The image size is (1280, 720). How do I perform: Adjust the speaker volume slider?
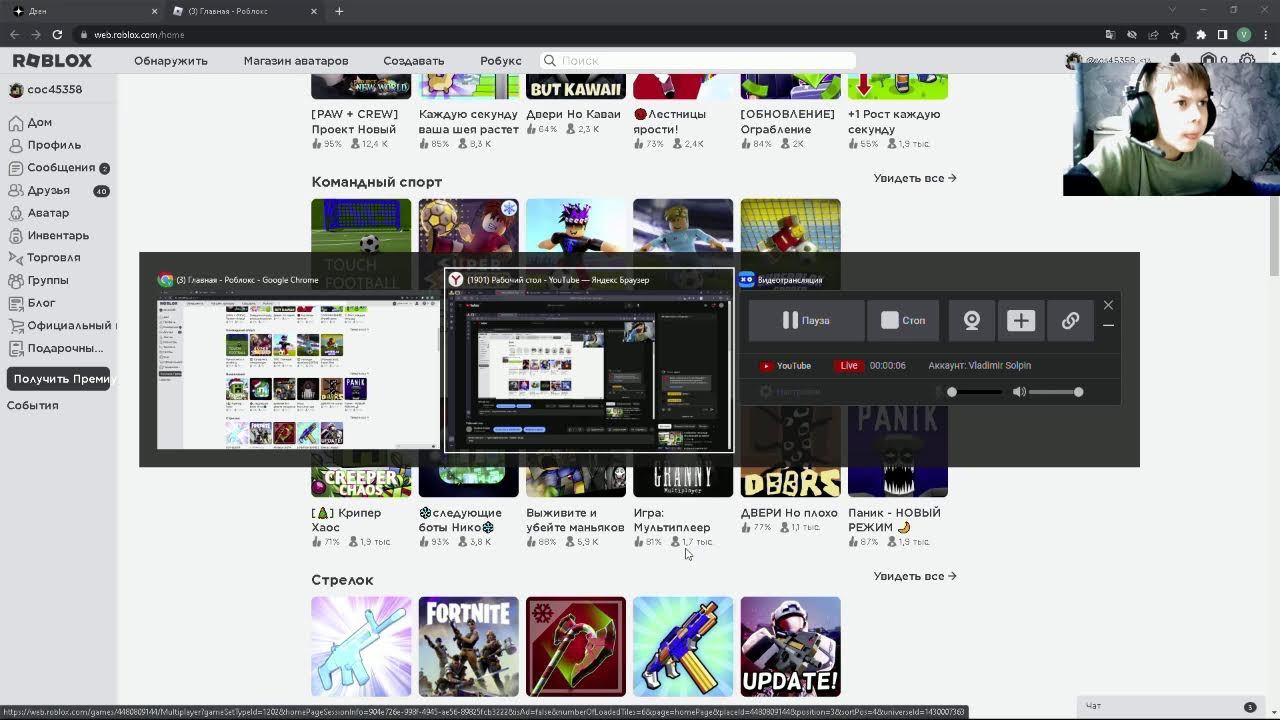(1055, 392)
